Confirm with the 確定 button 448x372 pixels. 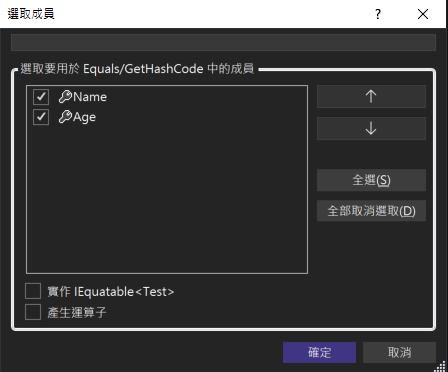319,352
